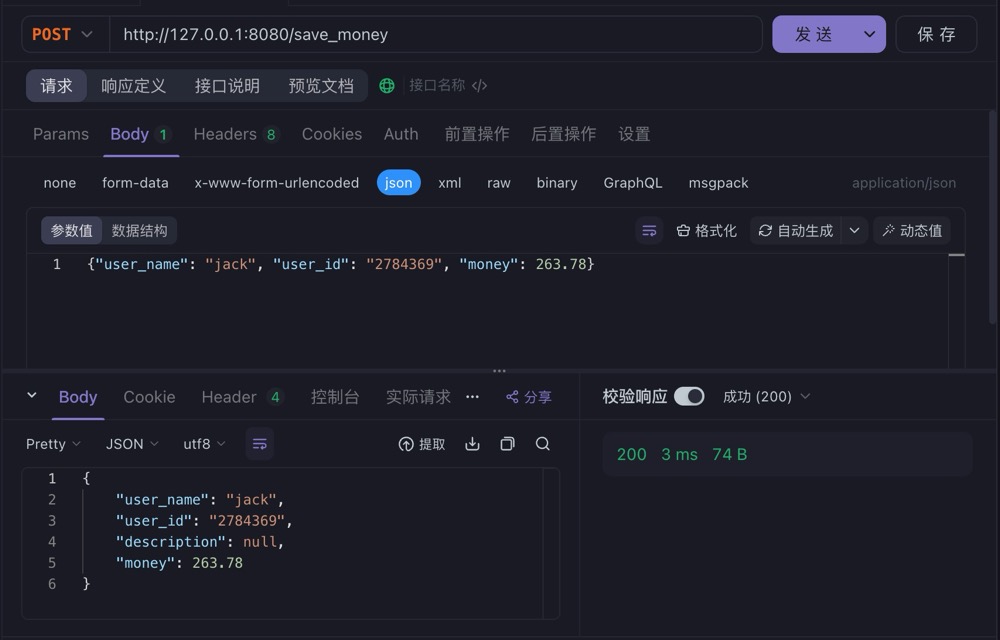Select the form-data body type
This screenshot has height=640, width=1000.
pos(135,183)
